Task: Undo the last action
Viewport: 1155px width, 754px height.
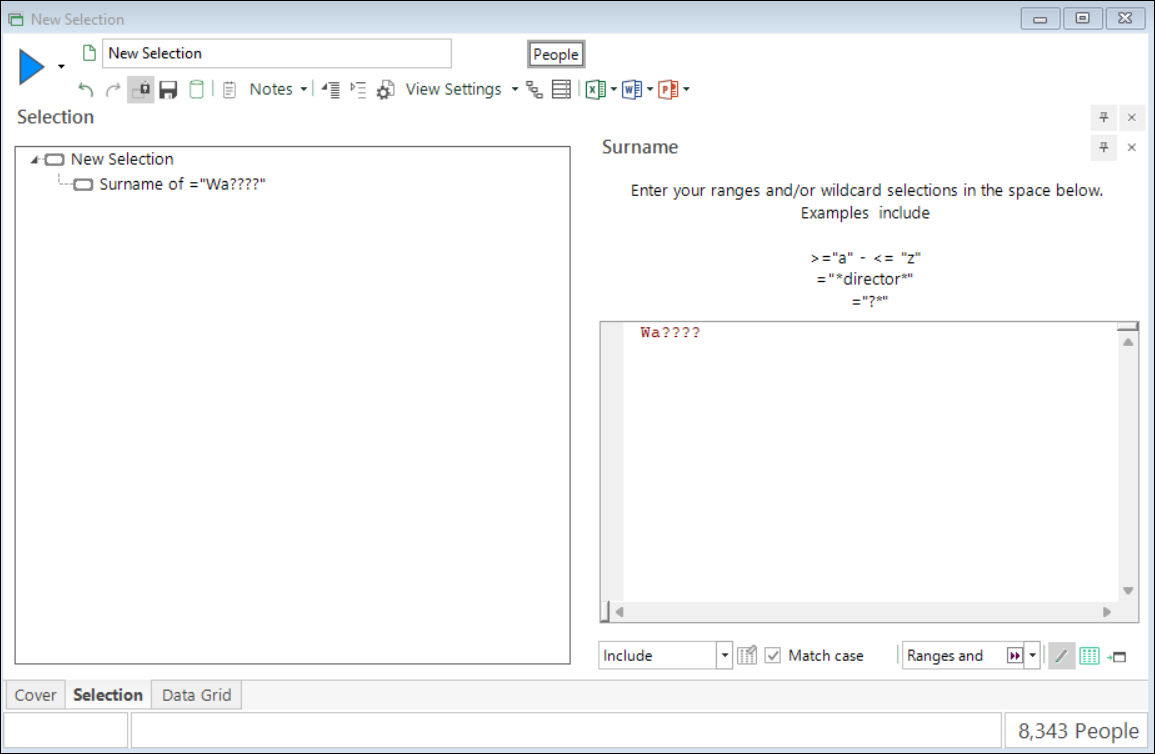Action: point(85,89)
